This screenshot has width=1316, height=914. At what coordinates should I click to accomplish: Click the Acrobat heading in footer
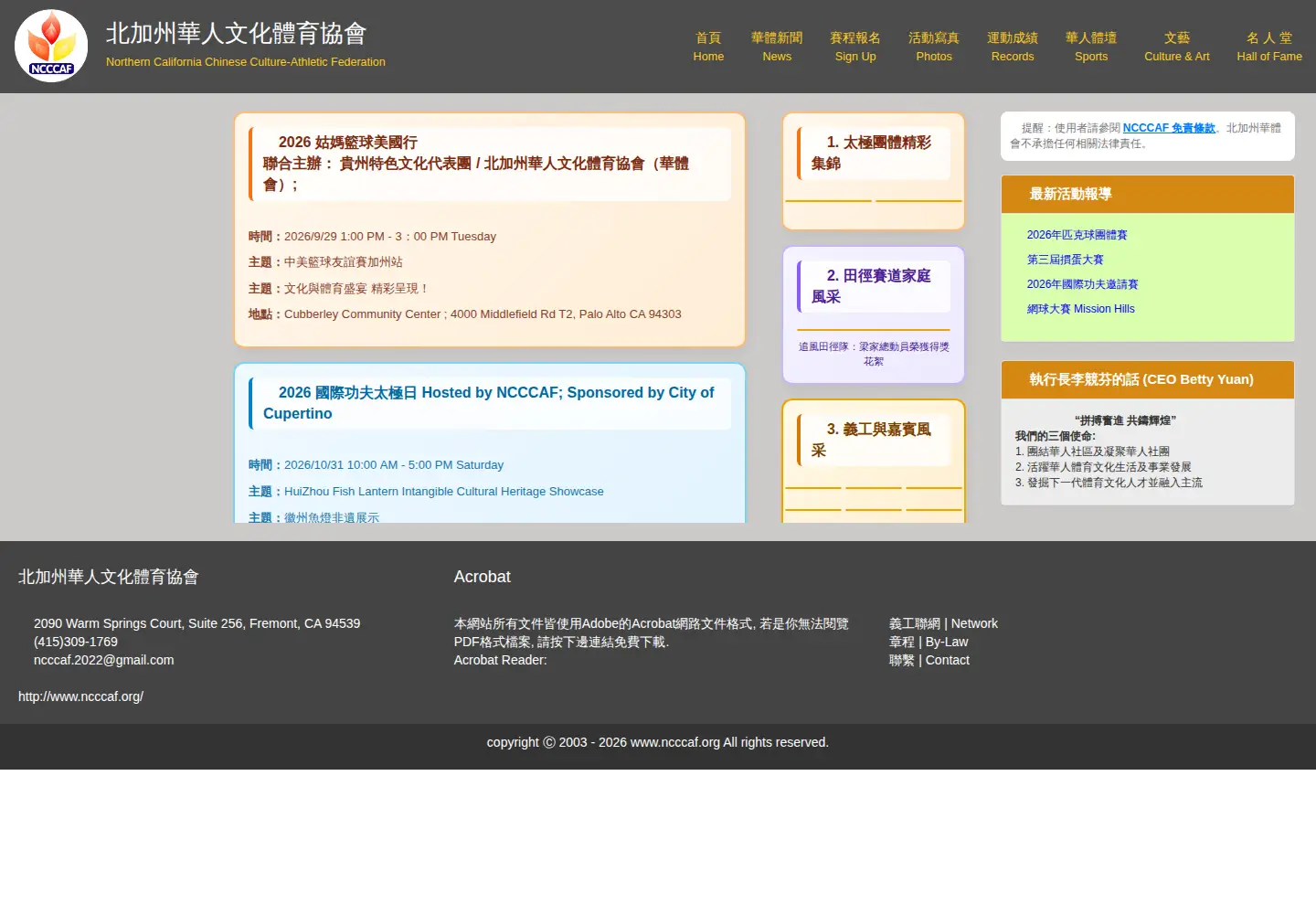[x=482, y=577]
